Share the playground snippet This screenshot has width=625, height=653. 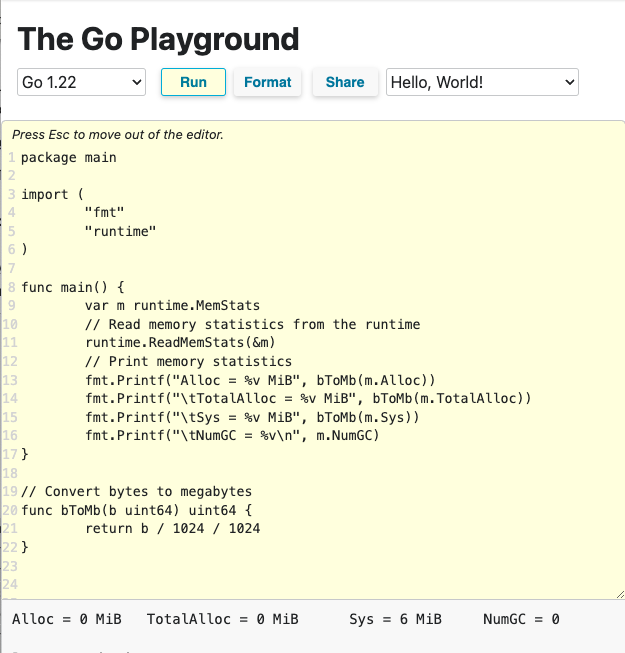[x=345, y=82]
